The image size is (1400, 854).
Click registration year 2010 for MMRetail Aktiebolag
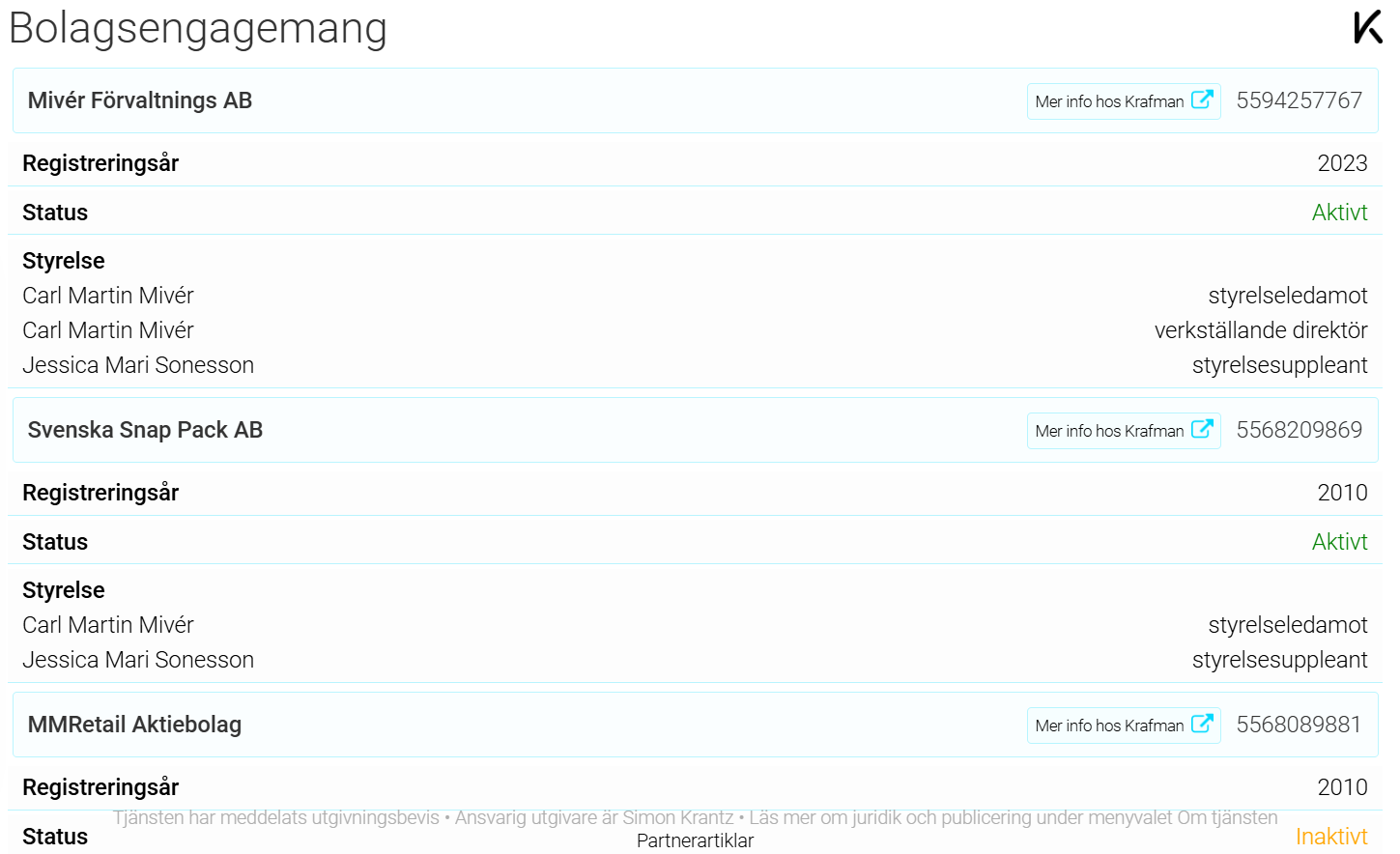[x=1342, y=787]
